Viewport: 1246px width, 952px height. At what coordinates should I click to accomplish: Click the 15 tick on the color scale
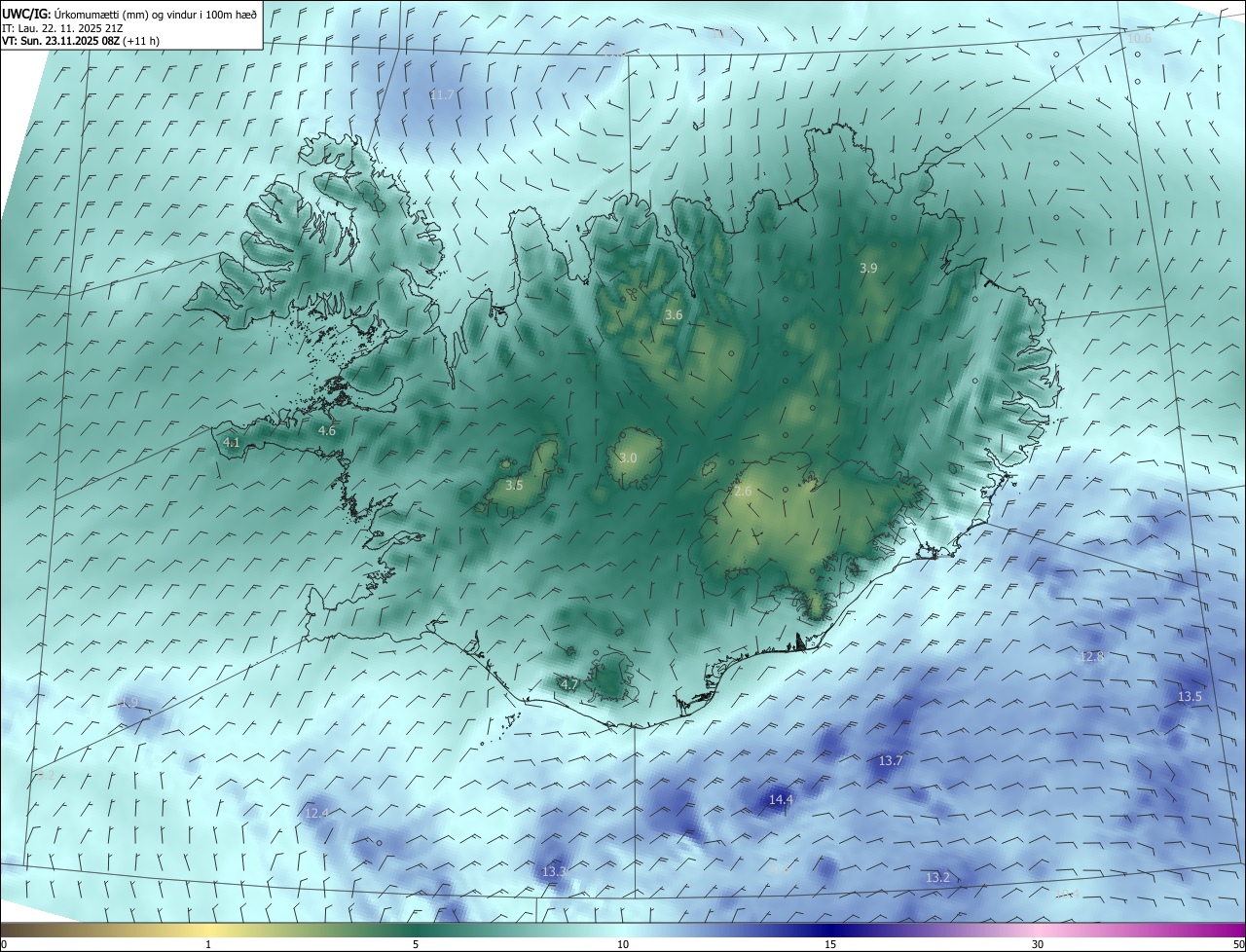click(830, 944)
